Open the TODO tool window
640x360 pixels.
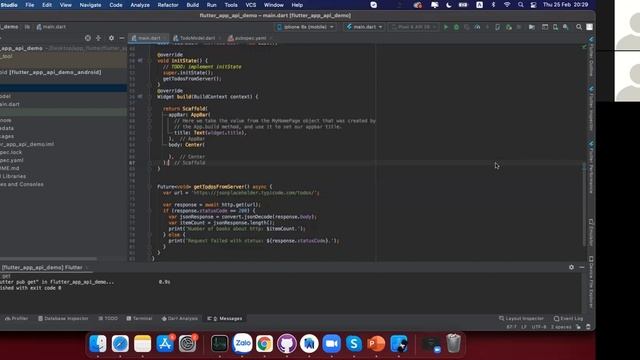tap(108, 318)
